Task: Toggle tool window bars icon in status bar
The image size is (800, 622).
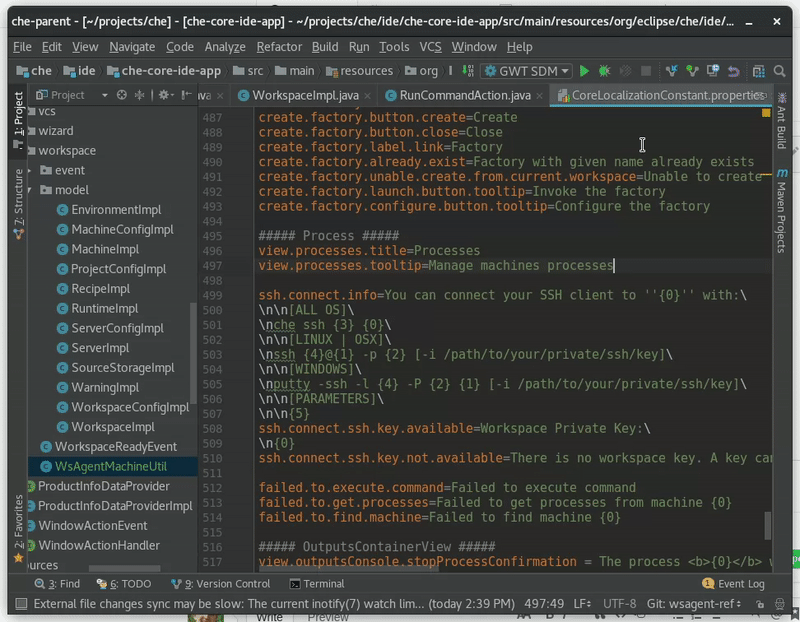Action: tap(21, 604)
